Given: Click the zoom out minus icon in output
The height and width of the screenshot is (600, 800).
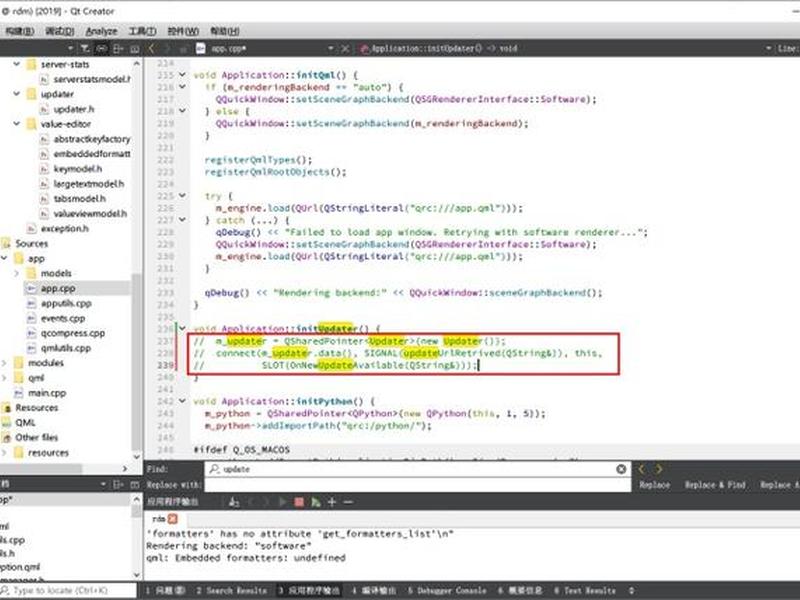Looking at the screenshot, I should (348, 503).
